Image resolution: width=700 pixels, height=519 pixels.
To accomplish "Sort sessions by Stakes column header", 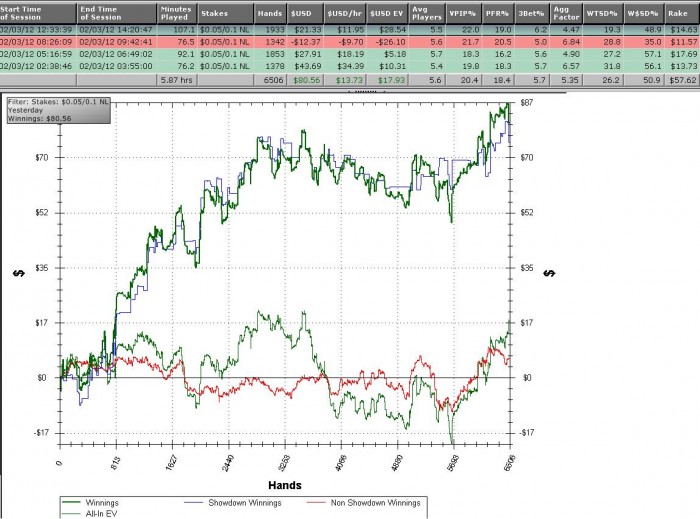I will 225,13.
